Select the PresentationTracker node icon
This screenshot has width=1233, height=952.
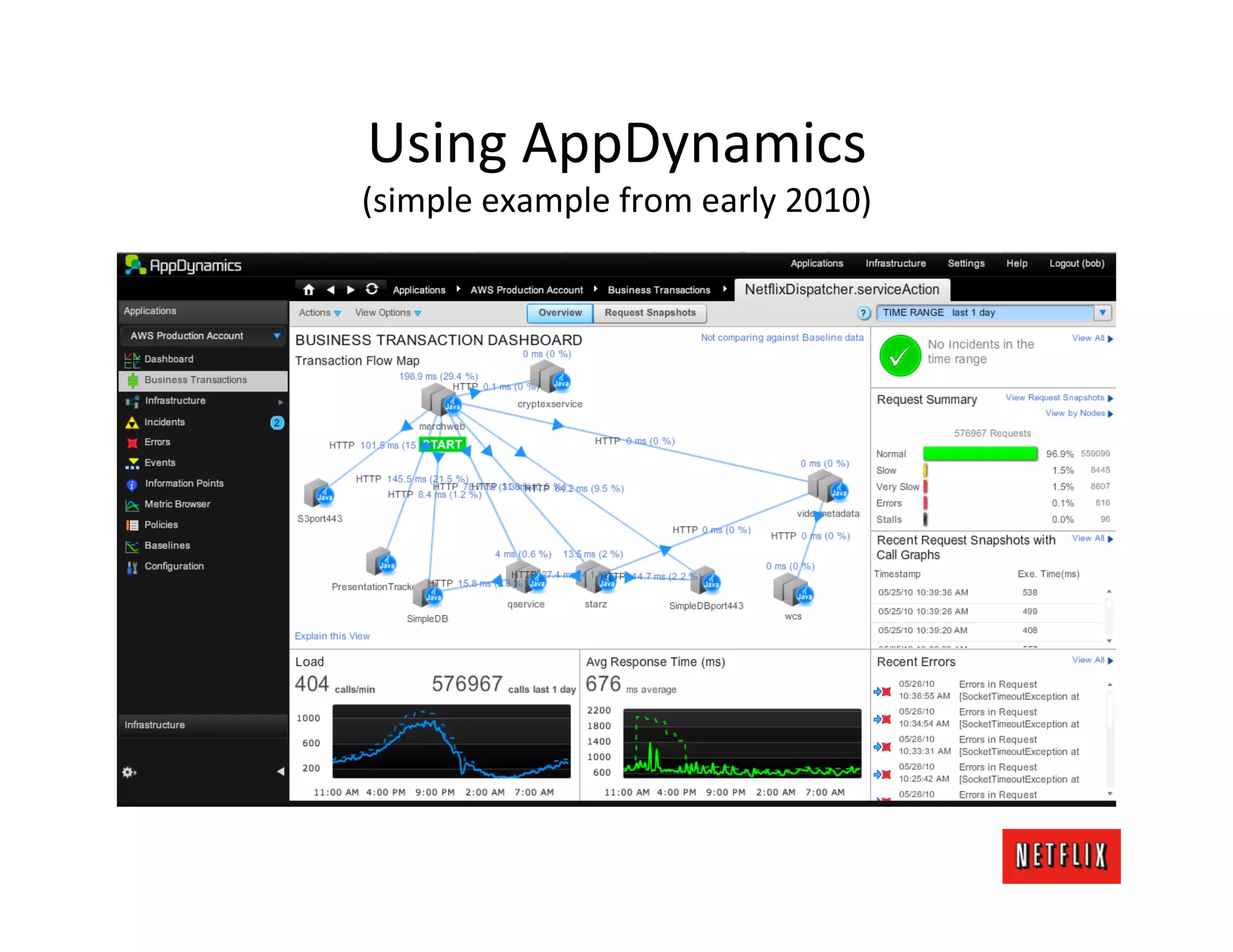tap(380, 561)
